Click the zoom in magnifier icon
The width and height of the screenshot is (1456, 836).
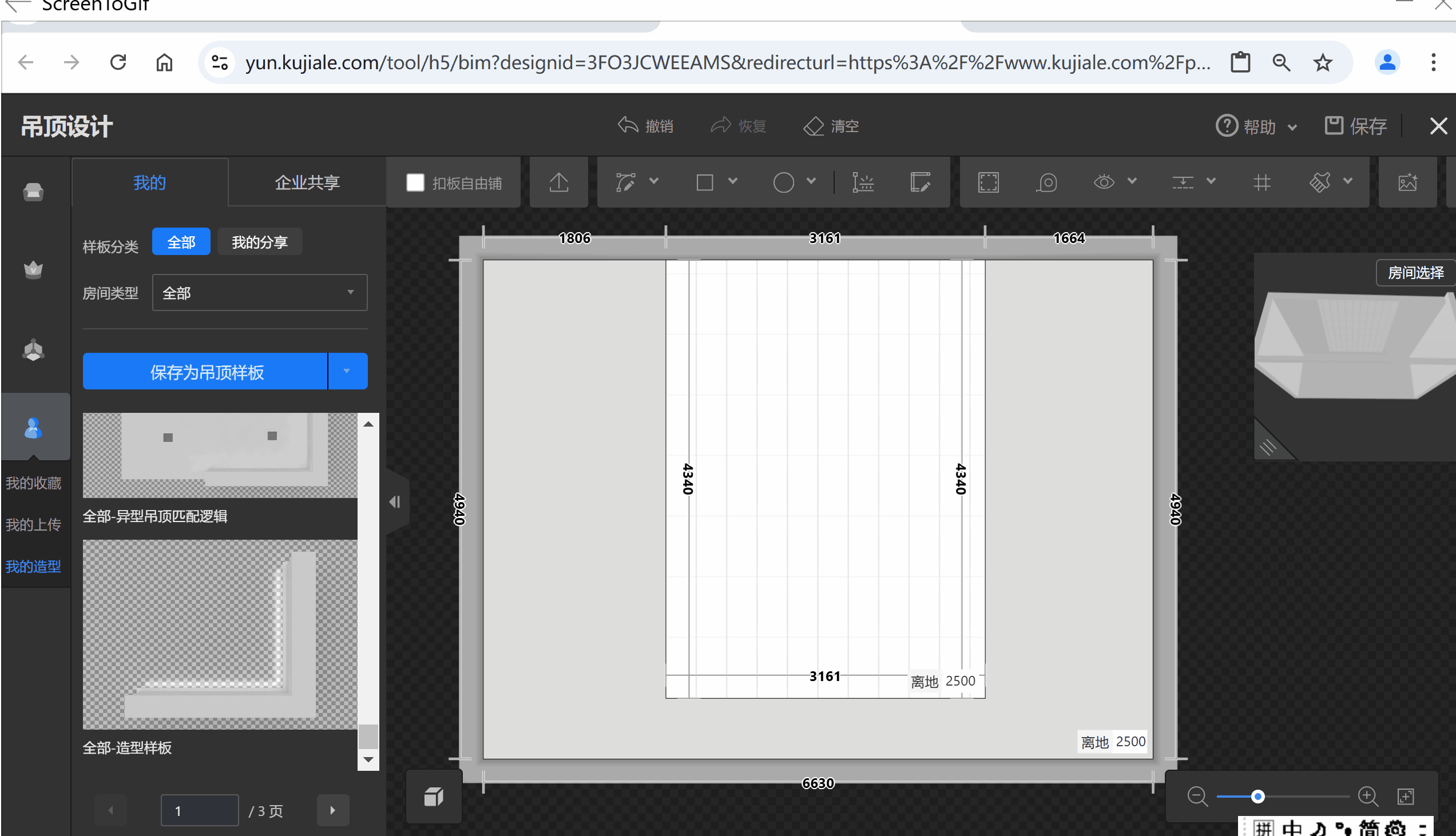point(1367,797)
